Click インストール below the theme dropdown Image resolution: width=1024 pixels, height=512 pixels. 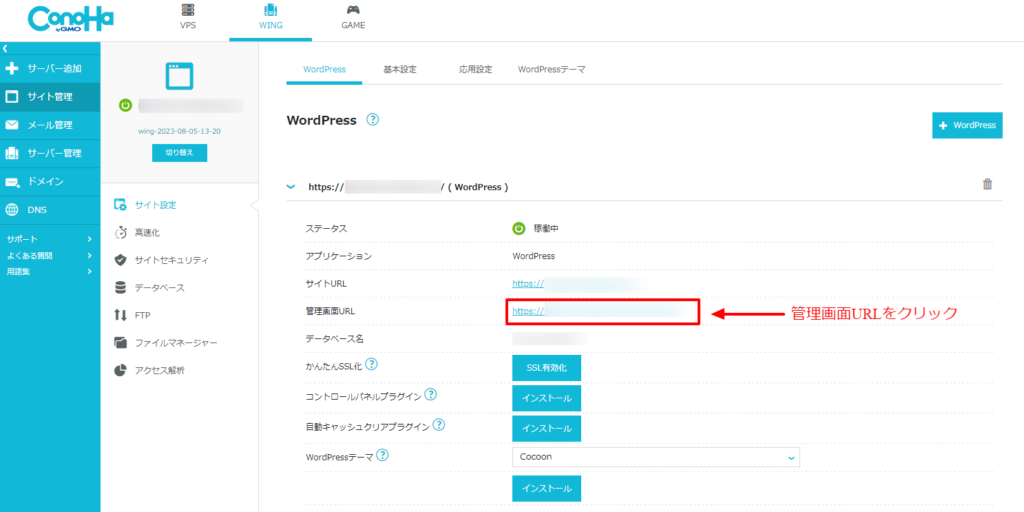pos(547,488)
